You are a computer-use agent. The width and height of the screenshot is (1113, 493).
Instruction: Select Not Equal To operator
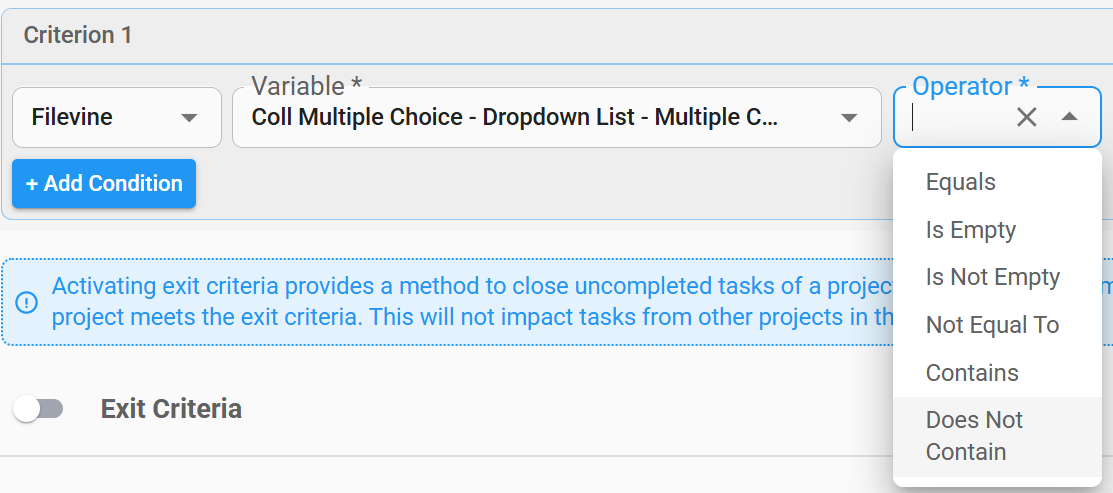[992, 325]
